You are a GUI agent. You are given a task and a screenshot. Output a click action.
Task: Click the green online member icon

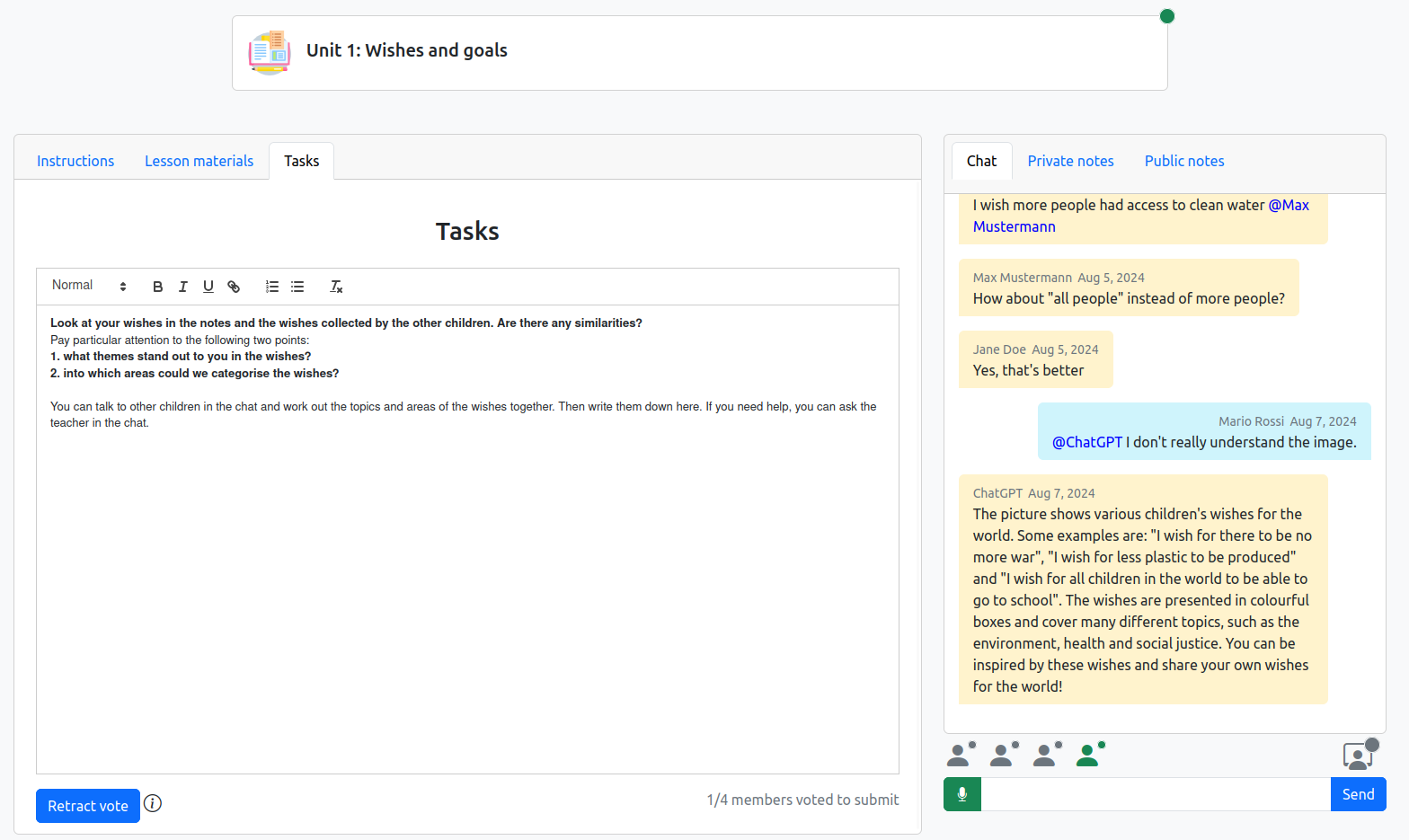(1088, 756)
